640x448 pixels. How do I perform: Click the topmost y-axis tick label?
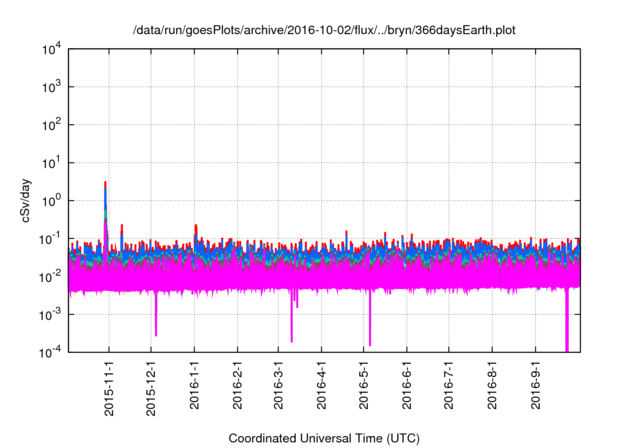coord(51,48)
